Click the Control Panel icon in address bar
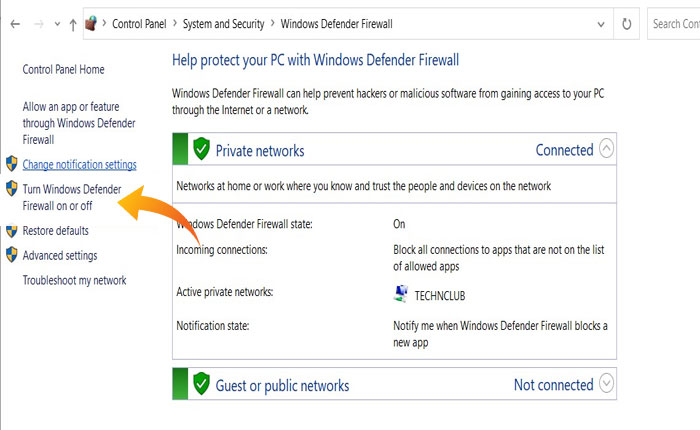The height and width of the screenshot is (430, 700). pos(92,23)
